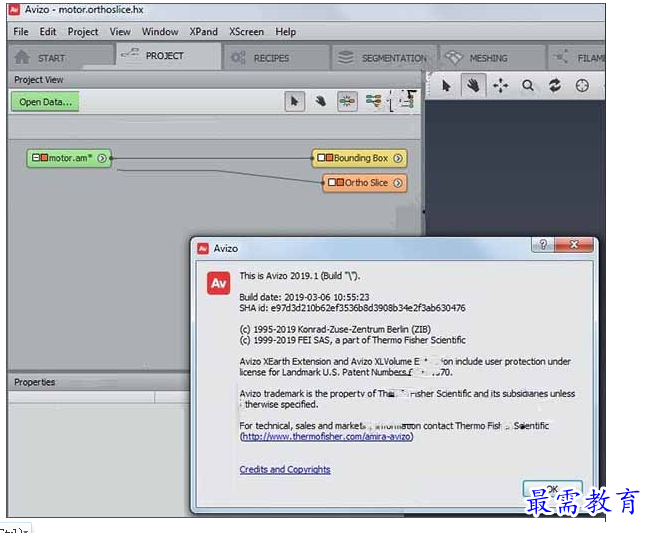Click 'This is Avizo 2019.1' text
The image size is (648, 533).
(300, 276)
